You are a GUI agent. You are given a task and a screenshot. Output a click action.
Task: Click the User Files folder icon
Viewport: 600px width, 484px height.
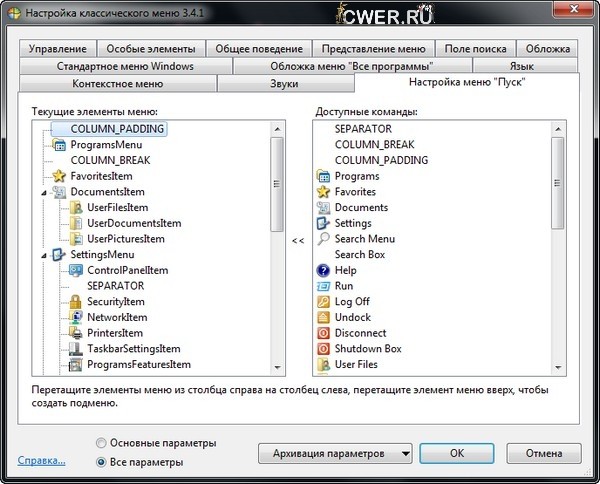coord(323,364)
